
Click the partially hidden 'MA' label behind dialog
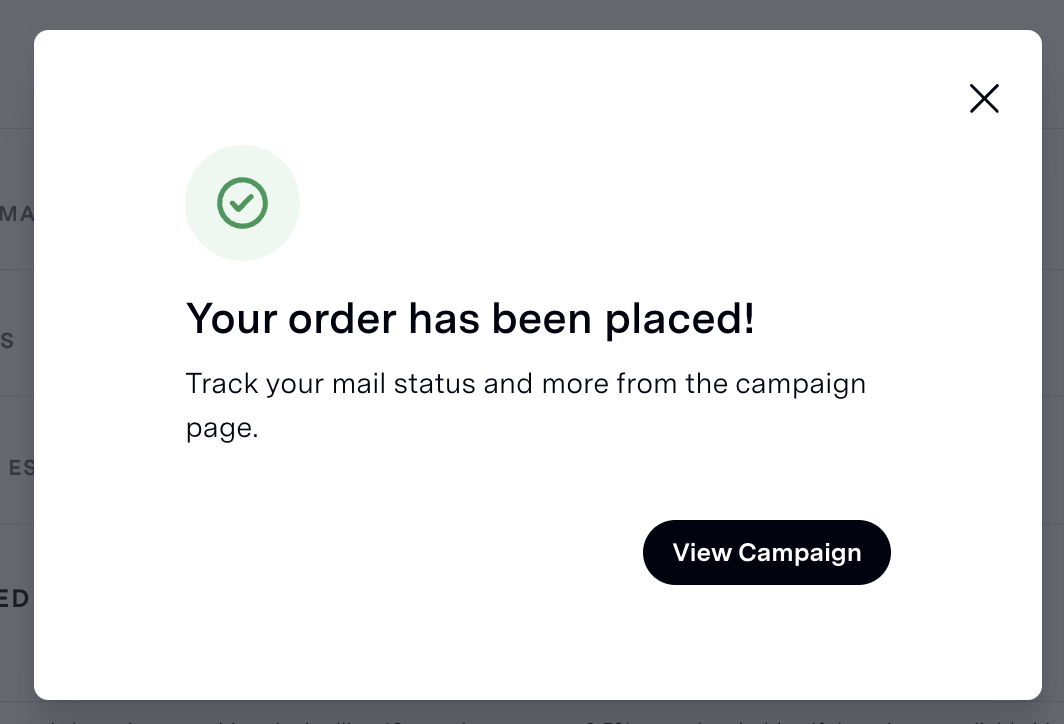coord(16,214)
